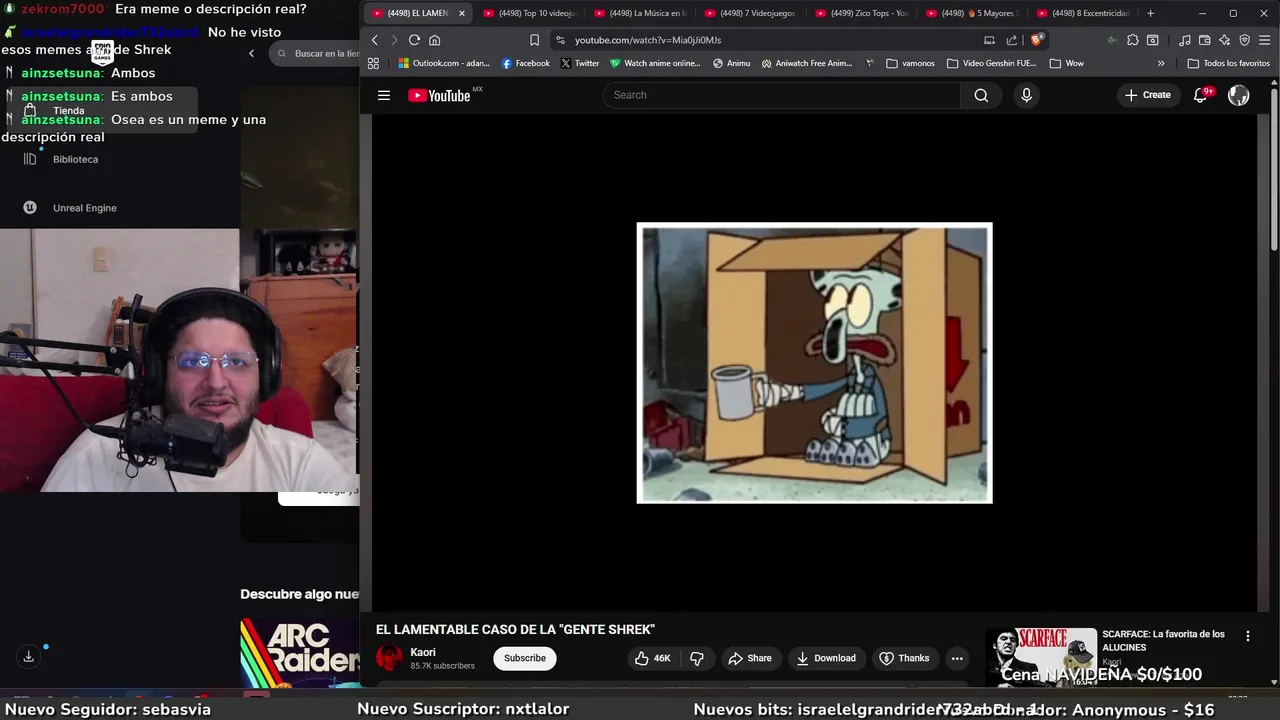Click the SCARFACE suggested video thumbnail
This screenshot has width=1280, height=720.
(x=1041, y=657)
